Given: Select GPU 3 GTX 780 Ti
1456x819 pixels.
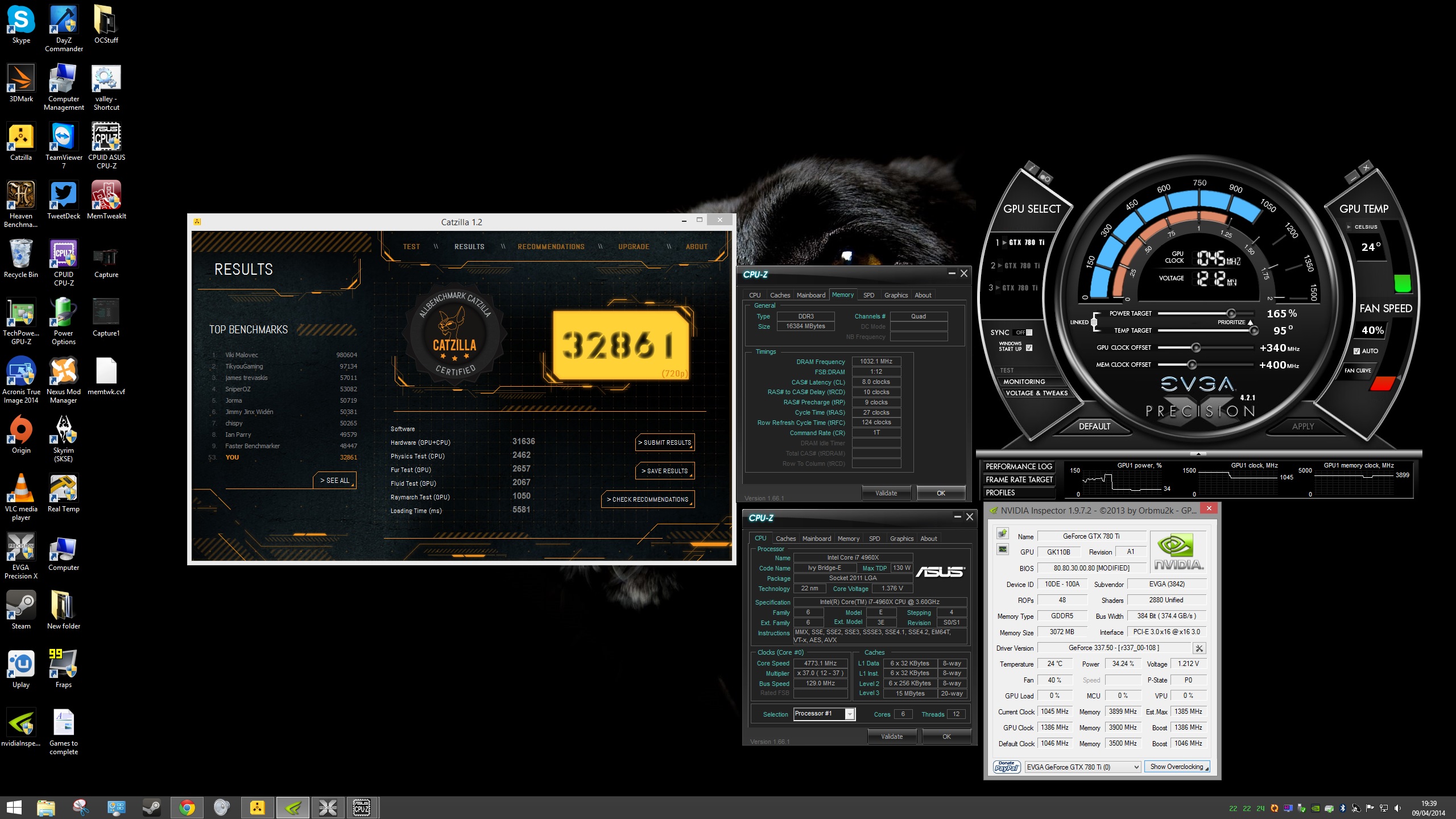Looking at the screenshot, I should [x=1013, y=288].
